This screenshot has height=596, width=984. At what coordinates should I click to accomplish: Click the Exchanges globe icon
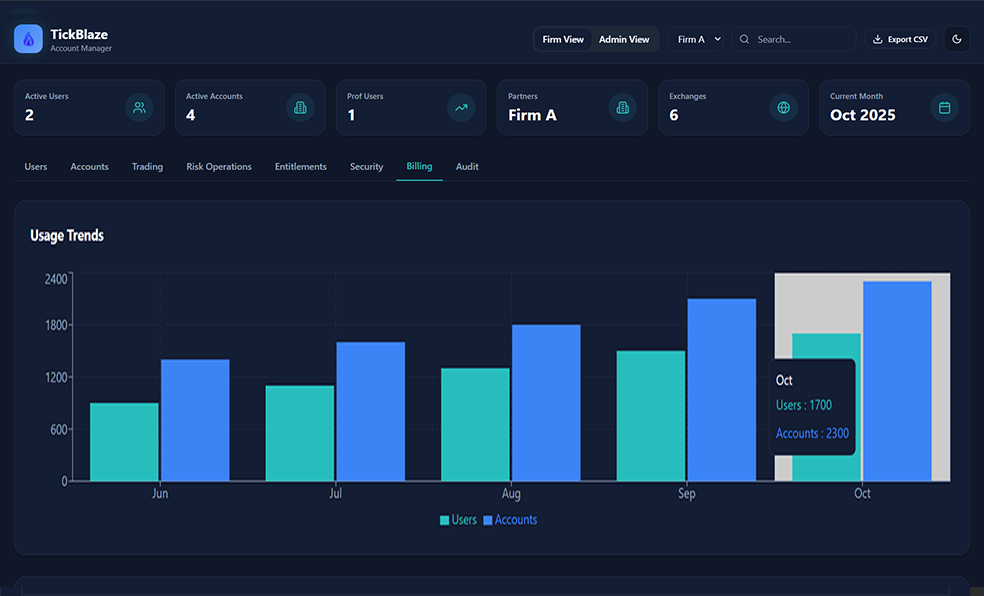[783, 108]
